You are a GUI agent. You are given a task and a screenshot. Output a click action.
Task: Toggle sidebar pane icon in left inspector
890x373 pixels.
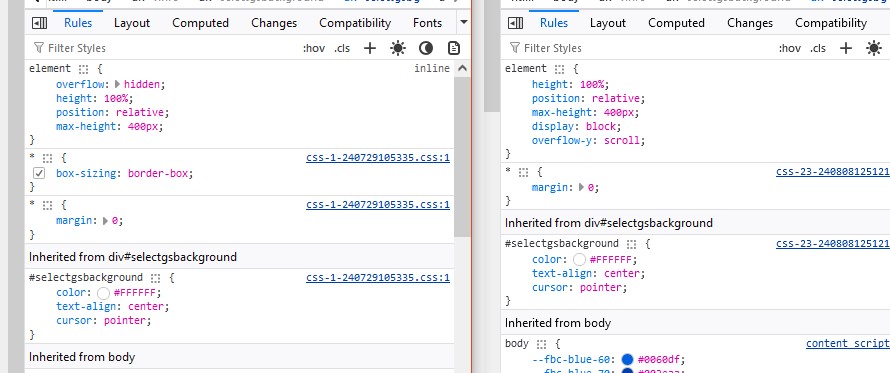pyautogui.click(x=39, y=23)
